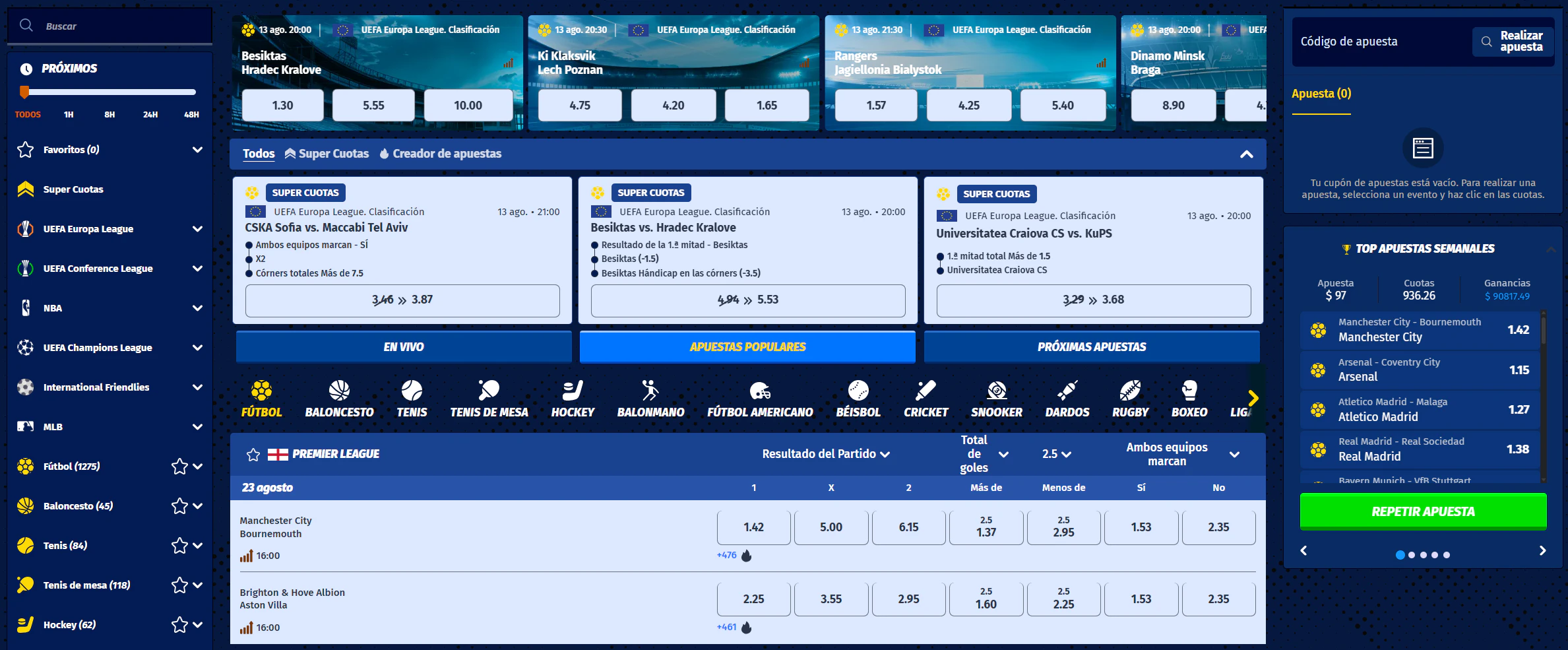Click the MLB logo in sidebar
Screen dimensions: 1568x650
[x=25, y=427]
